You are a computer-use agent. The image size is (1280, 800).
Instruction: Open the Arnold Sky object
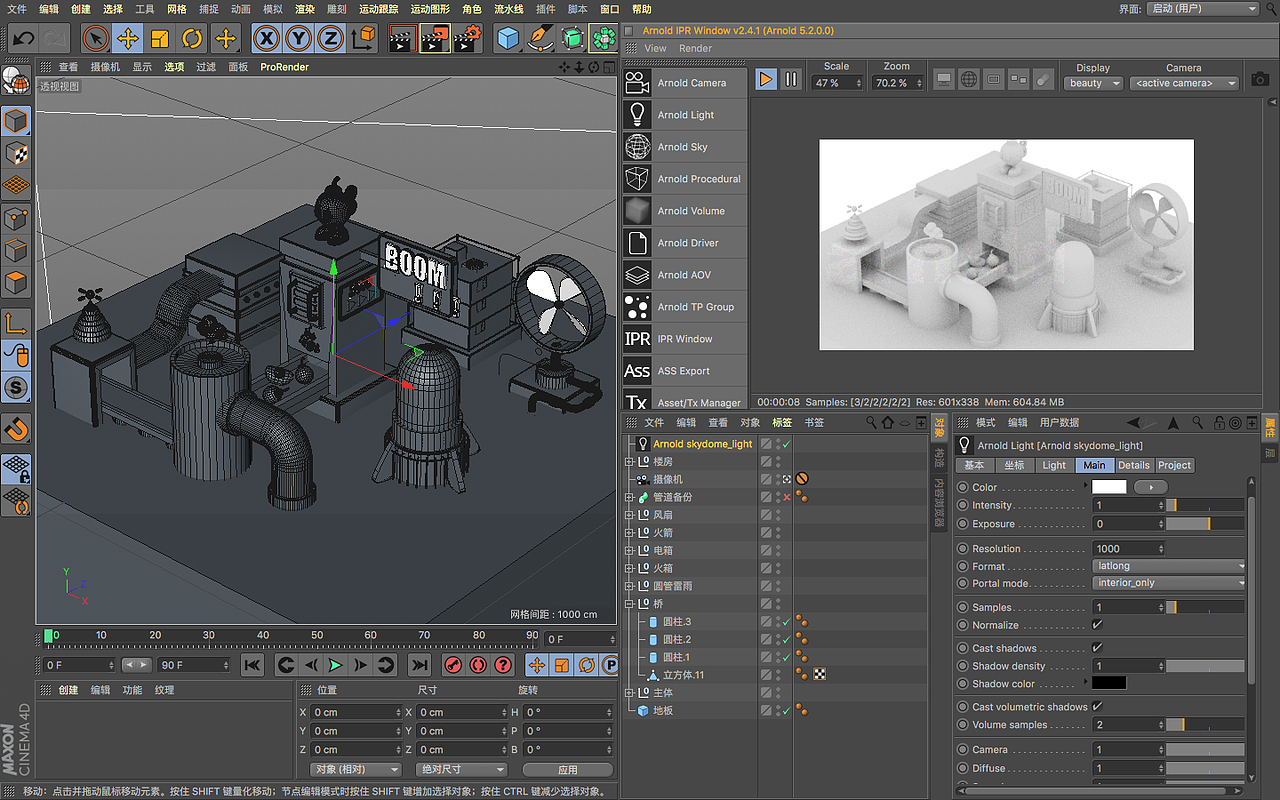click(683, 147)
